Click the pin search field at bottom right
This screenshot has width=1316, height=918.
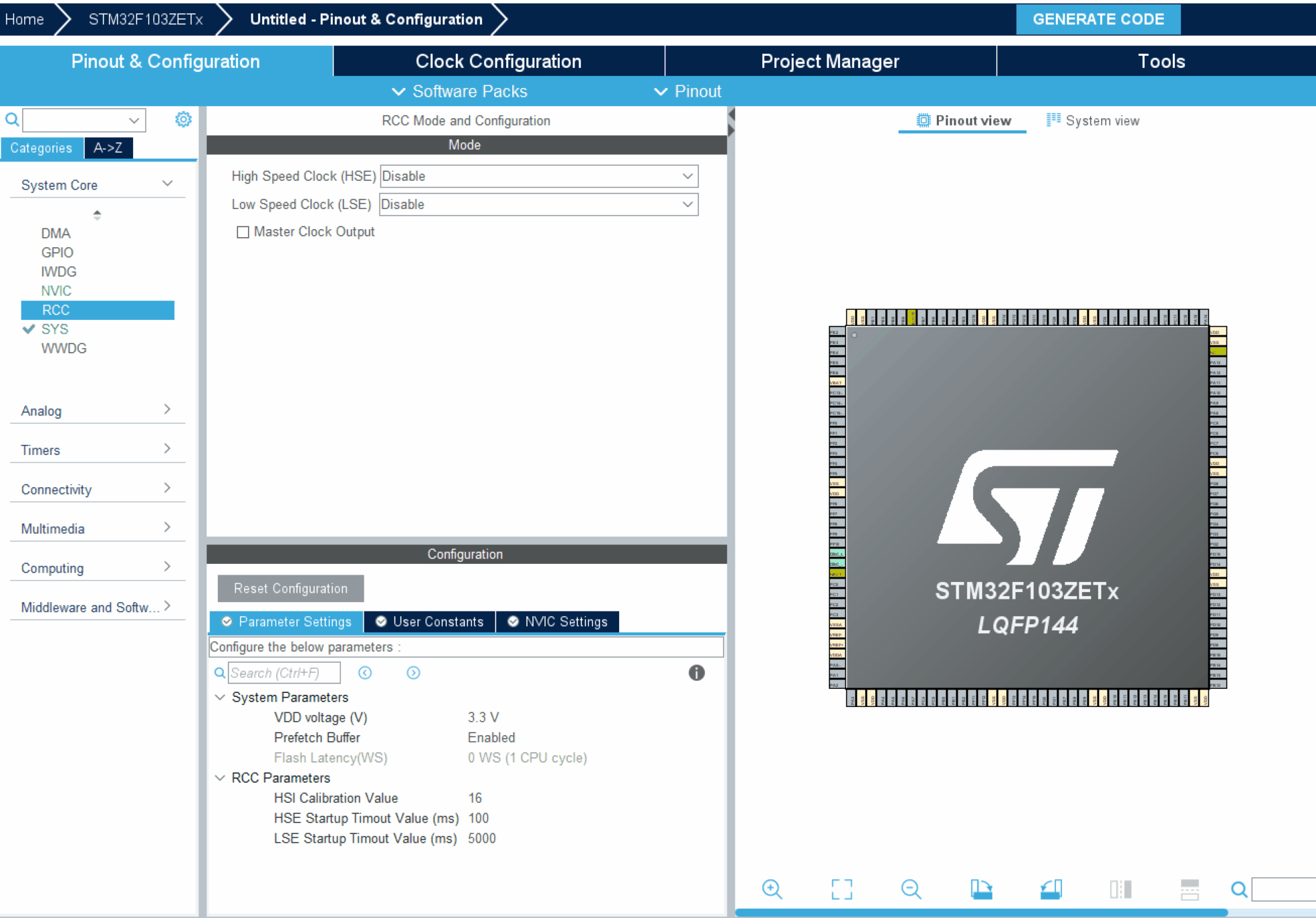[x=1284, y=889]
